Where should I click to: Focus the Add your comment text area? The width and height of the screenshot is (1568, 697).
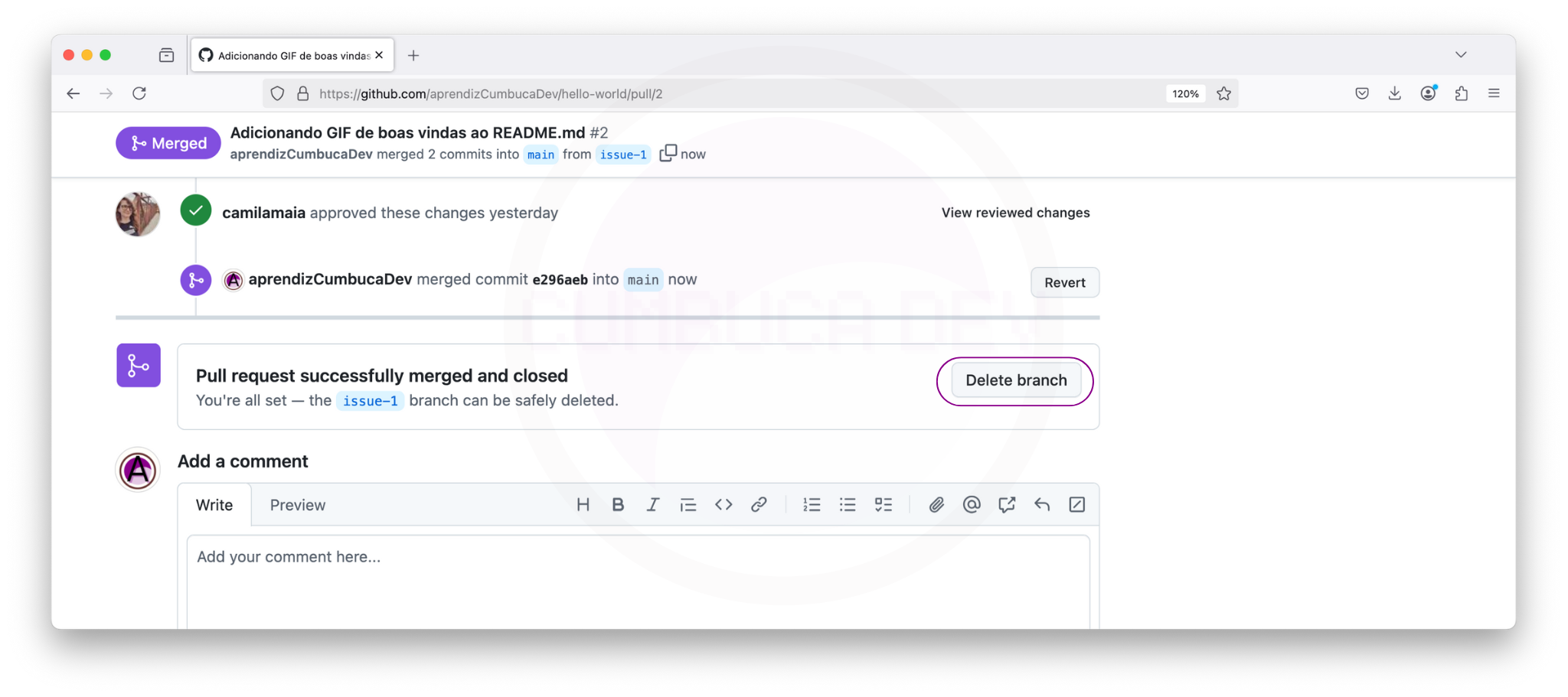click(638, 581)
